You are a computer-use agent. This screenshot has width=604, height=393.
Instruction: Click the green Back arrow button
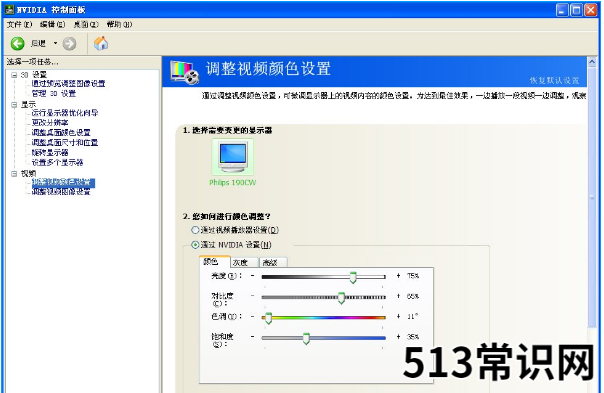tap(17, 44)
